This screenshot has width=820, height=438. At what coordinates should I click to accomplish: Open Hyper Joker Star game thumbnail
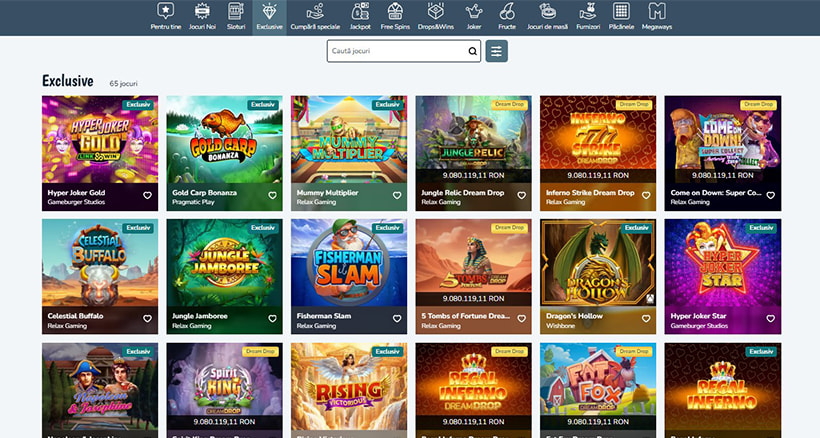tap(723, 262)
